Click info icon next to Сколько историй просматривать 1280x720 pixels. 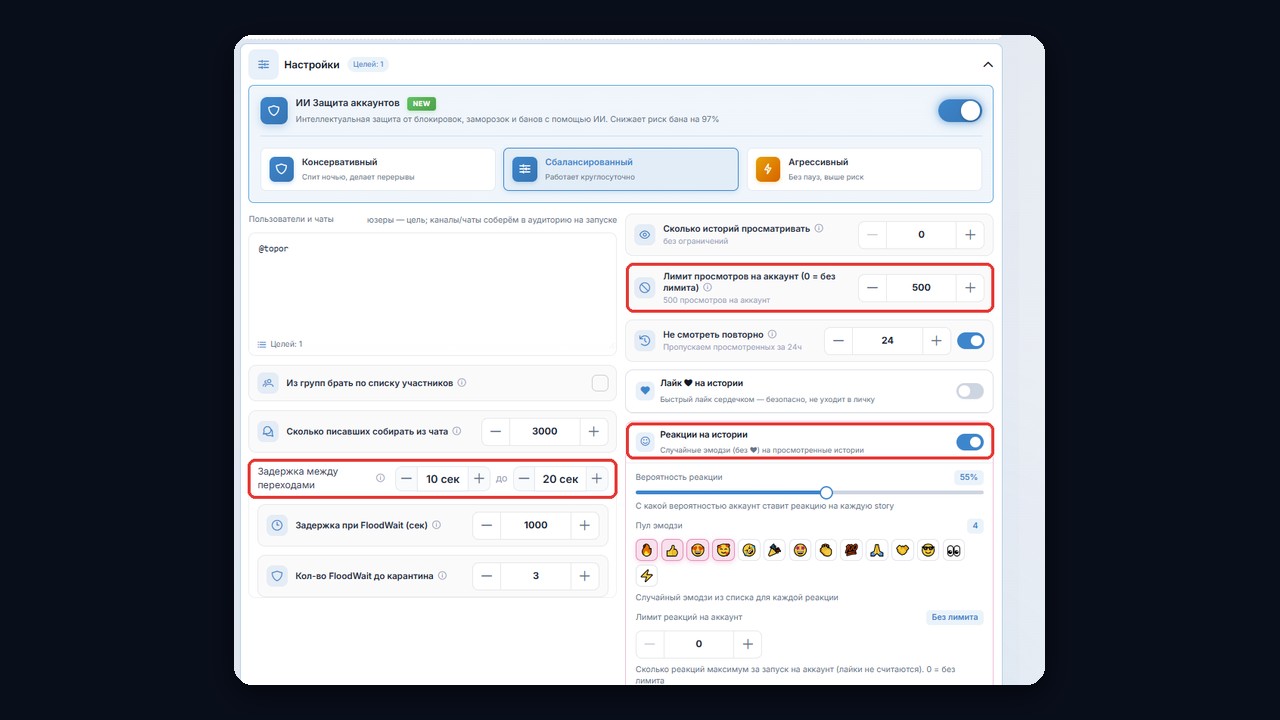819,228
